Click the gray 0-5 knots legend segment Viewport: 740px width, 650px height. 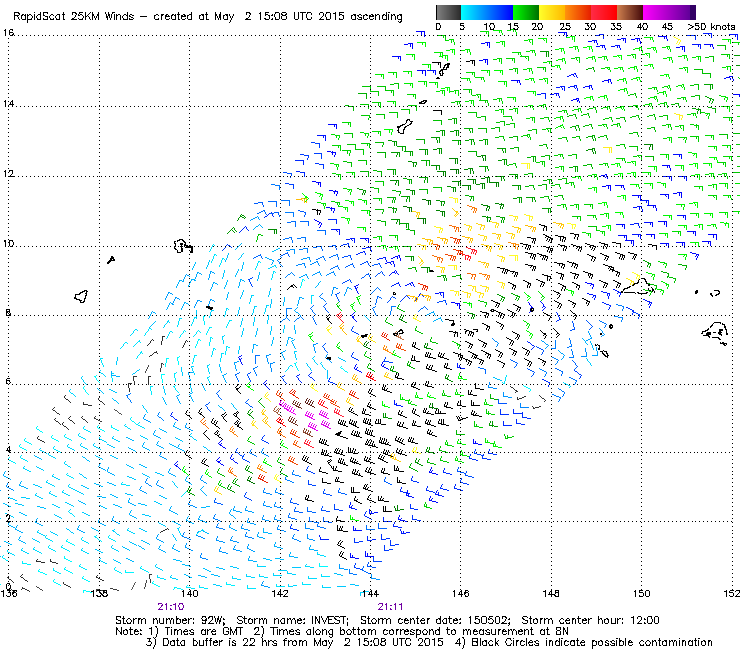tap(448, 12)
